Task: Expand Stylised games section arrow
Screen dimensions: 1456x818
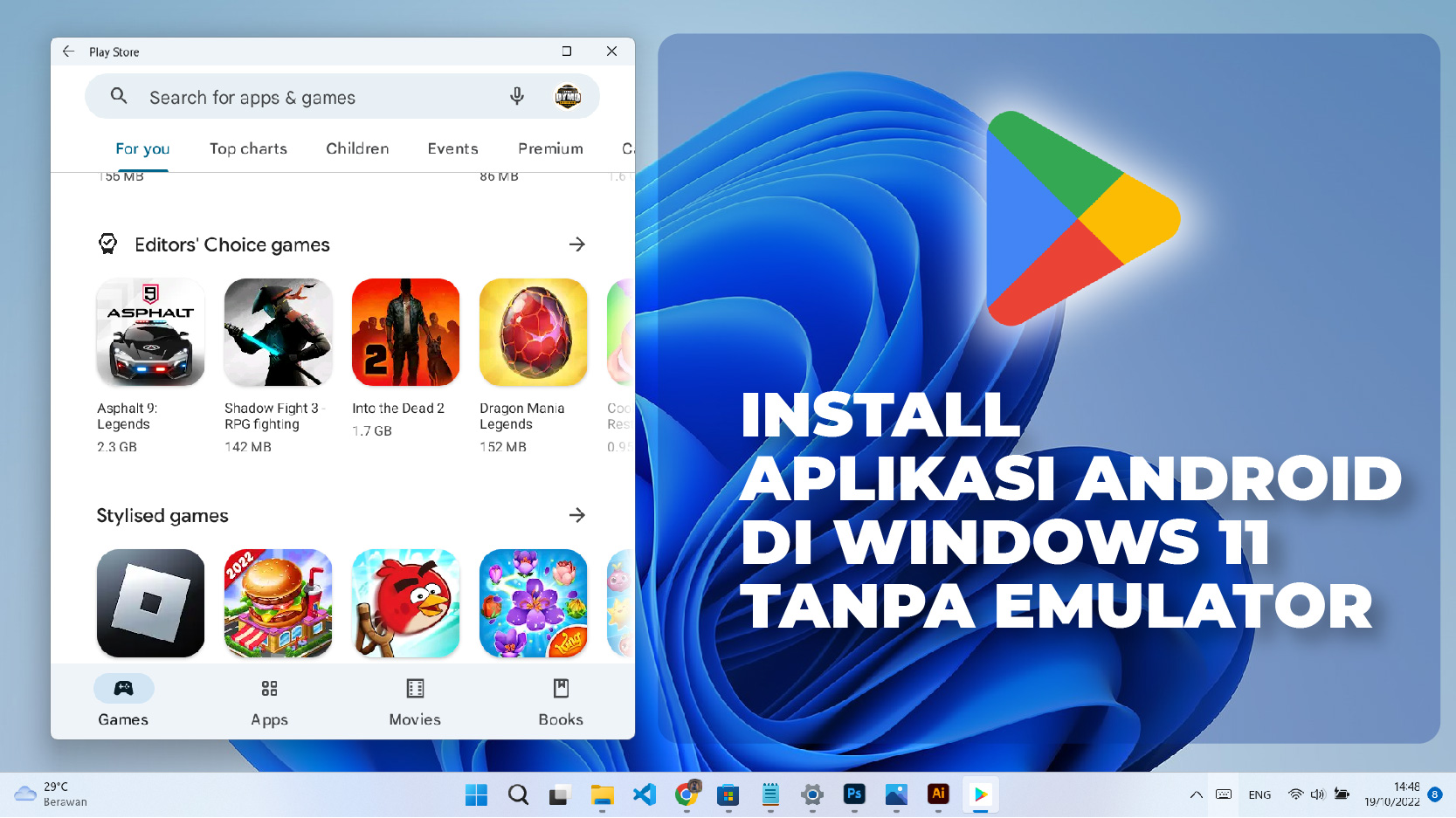Action: pyautogui.click(x=576, y=515)
